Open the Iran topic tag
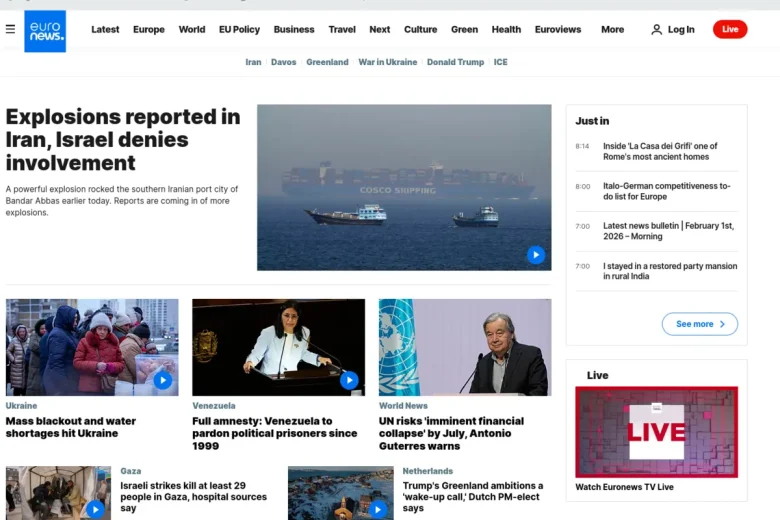 coord(253,62)
